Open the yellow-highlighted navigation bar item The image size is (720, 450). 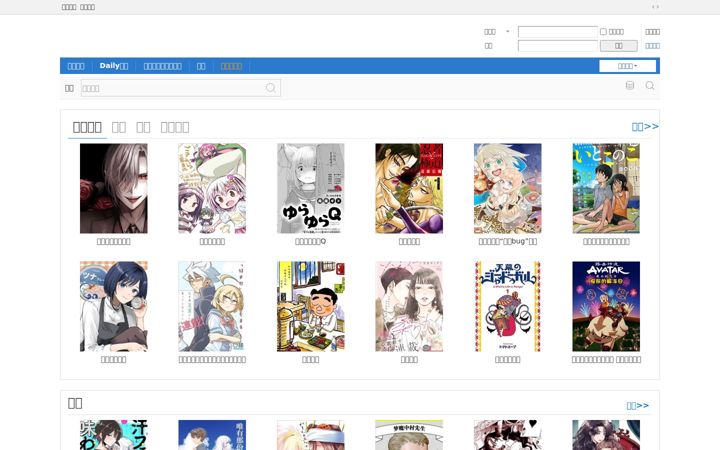tap(231, 66)
